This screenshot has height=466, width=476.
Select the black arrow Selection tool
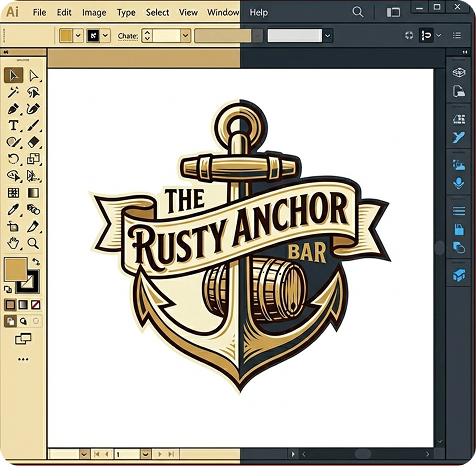coord(14,75)
